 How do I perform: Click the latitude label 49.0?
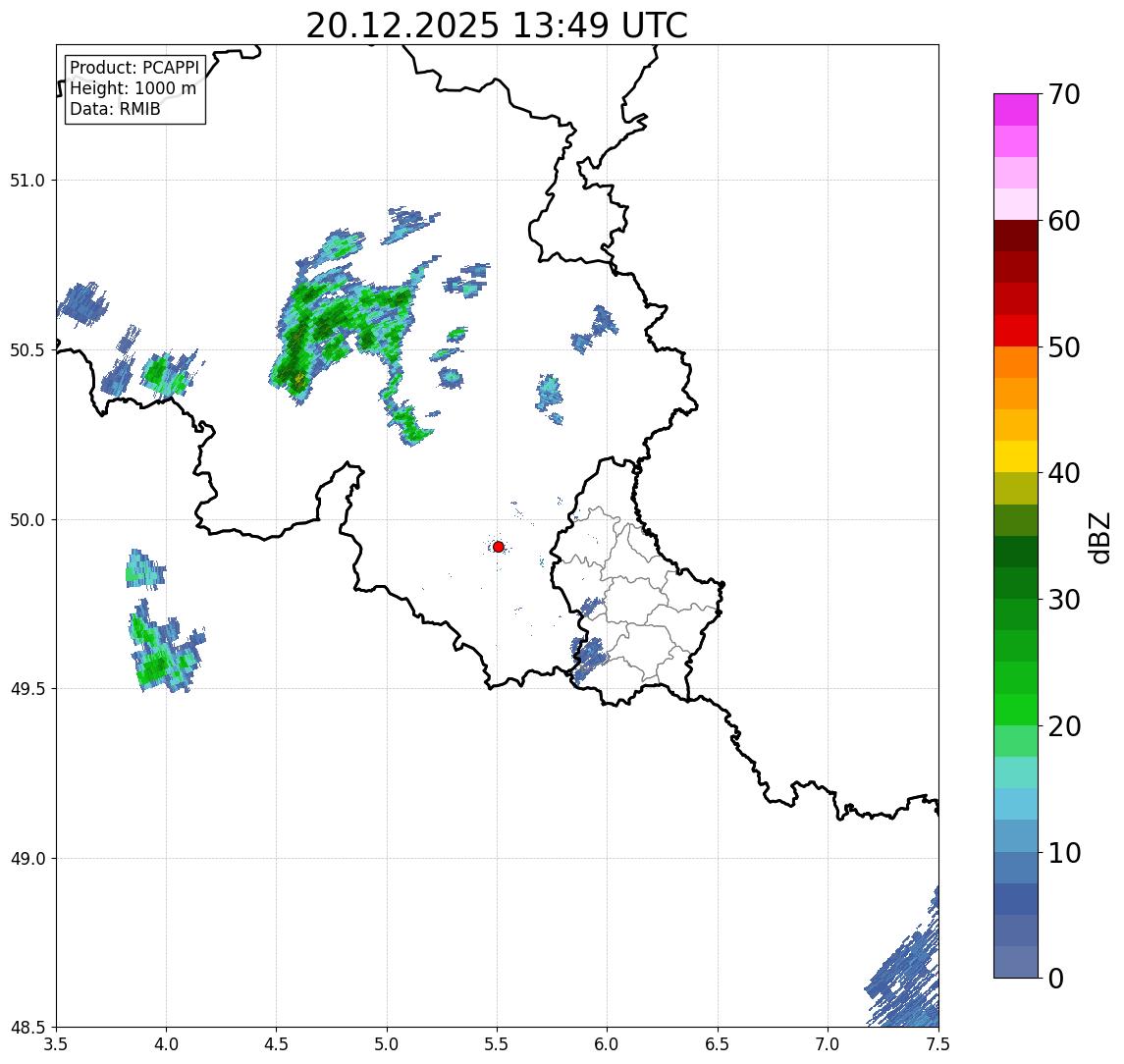pyautogui.click(x=27, y=858)
